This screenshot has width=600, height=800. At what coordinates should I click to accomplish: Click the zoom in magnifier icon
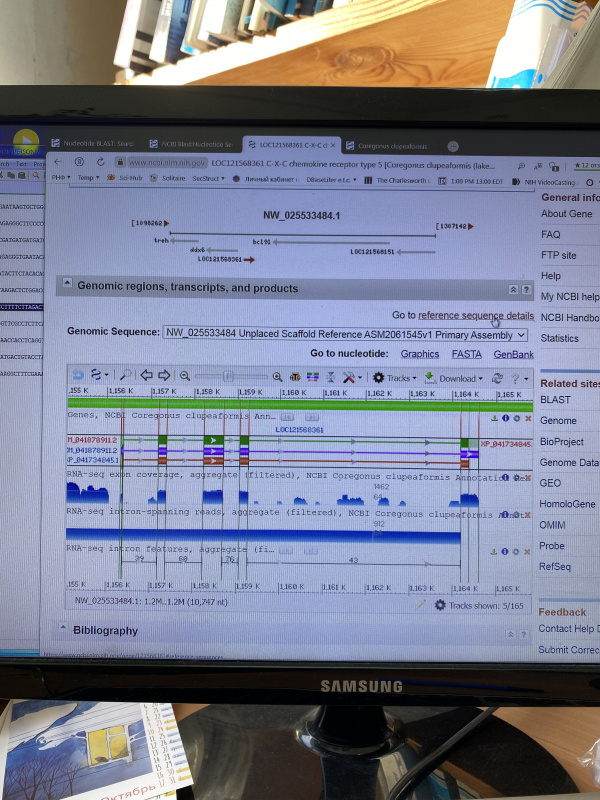(x=277, y=377)
